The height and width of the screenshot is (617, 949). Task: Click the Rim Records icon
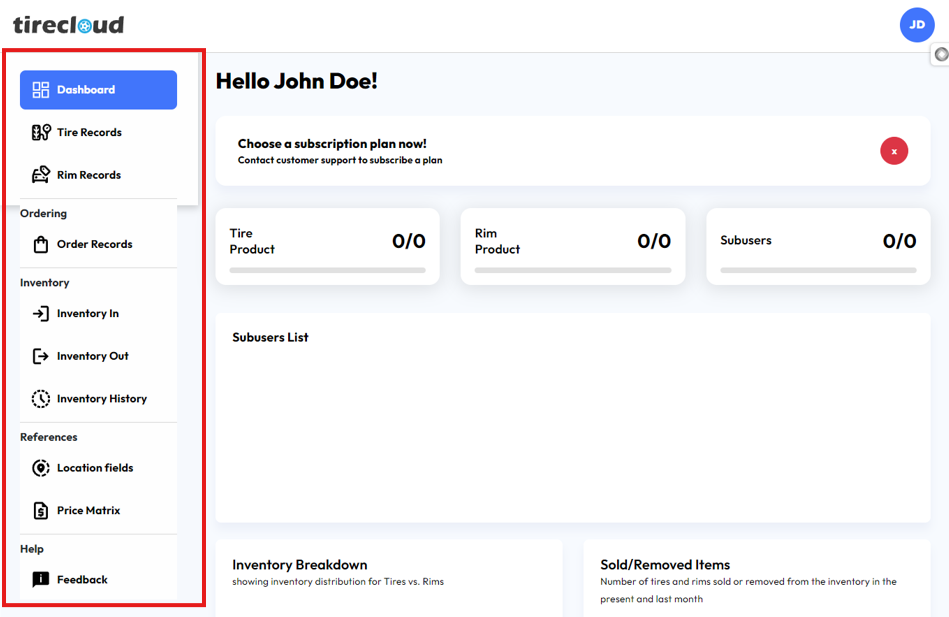[x=41, y=175]
